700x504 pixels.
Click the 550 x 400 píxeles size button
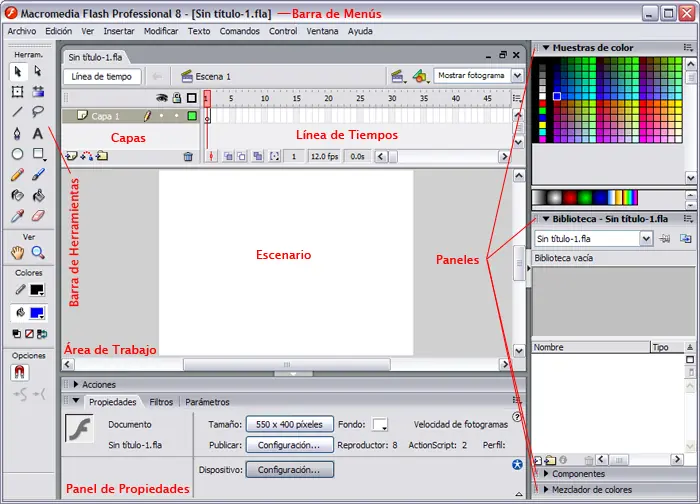pos(288,424)
